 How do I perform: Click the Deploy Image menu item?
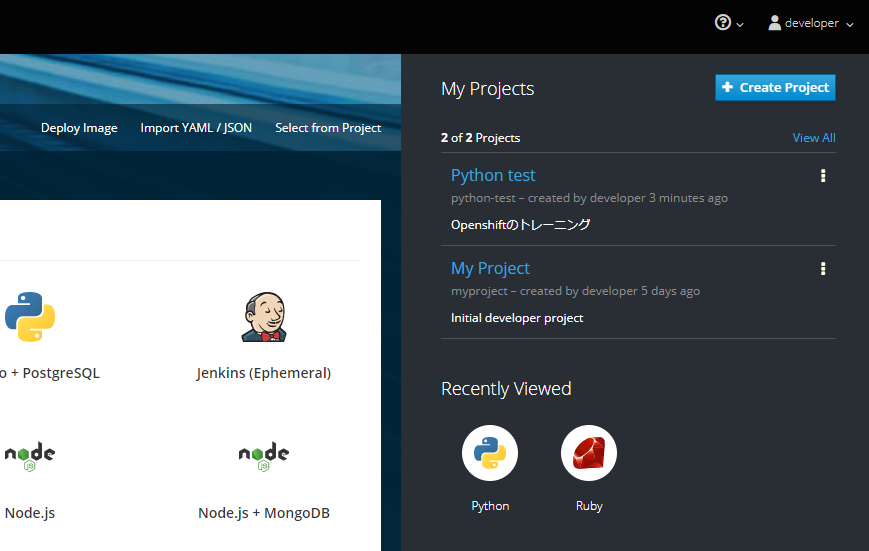(79, 128)
